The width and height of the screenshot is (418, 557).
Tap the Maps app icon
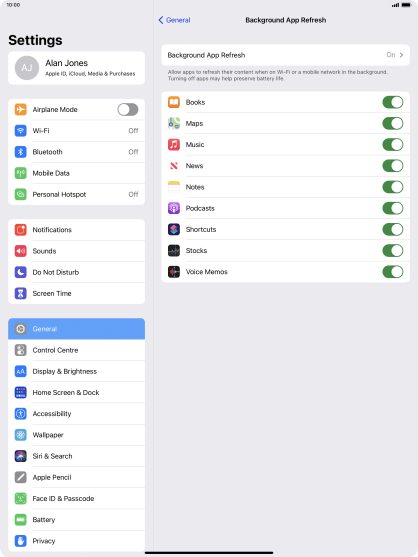coord(174,123)
